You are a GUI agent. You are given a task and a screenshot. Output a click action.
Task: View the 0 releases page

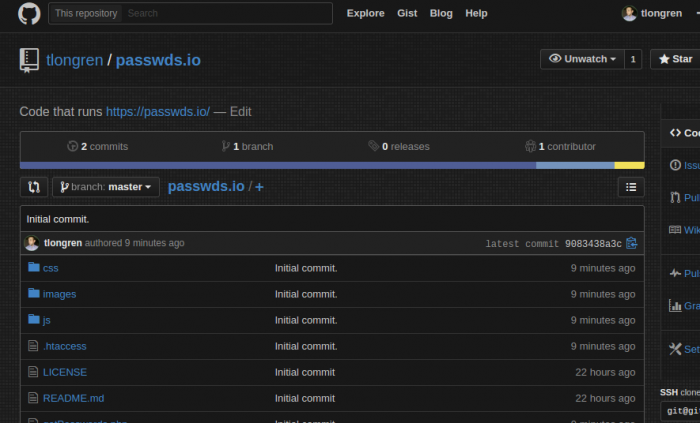pyautogui.click(x=399, y=146)
